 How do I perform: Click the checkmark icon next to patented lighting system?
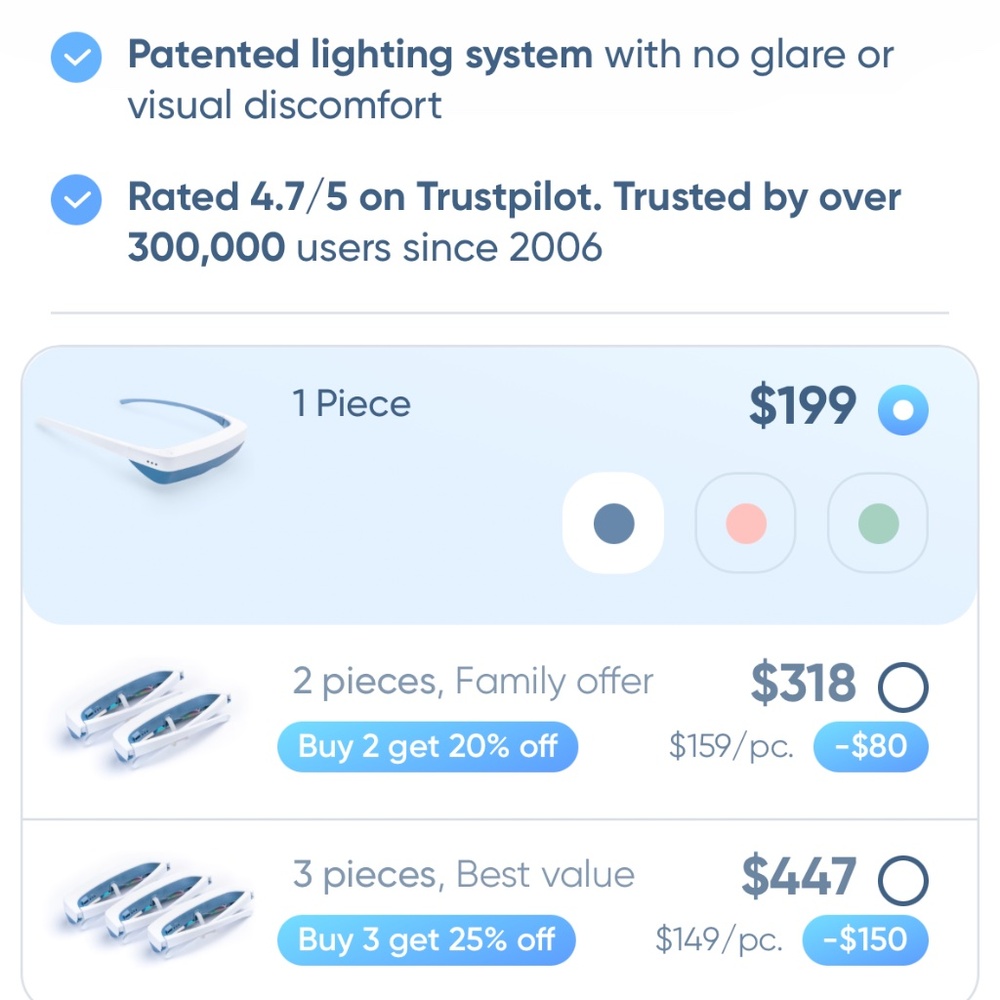[75, 57]
